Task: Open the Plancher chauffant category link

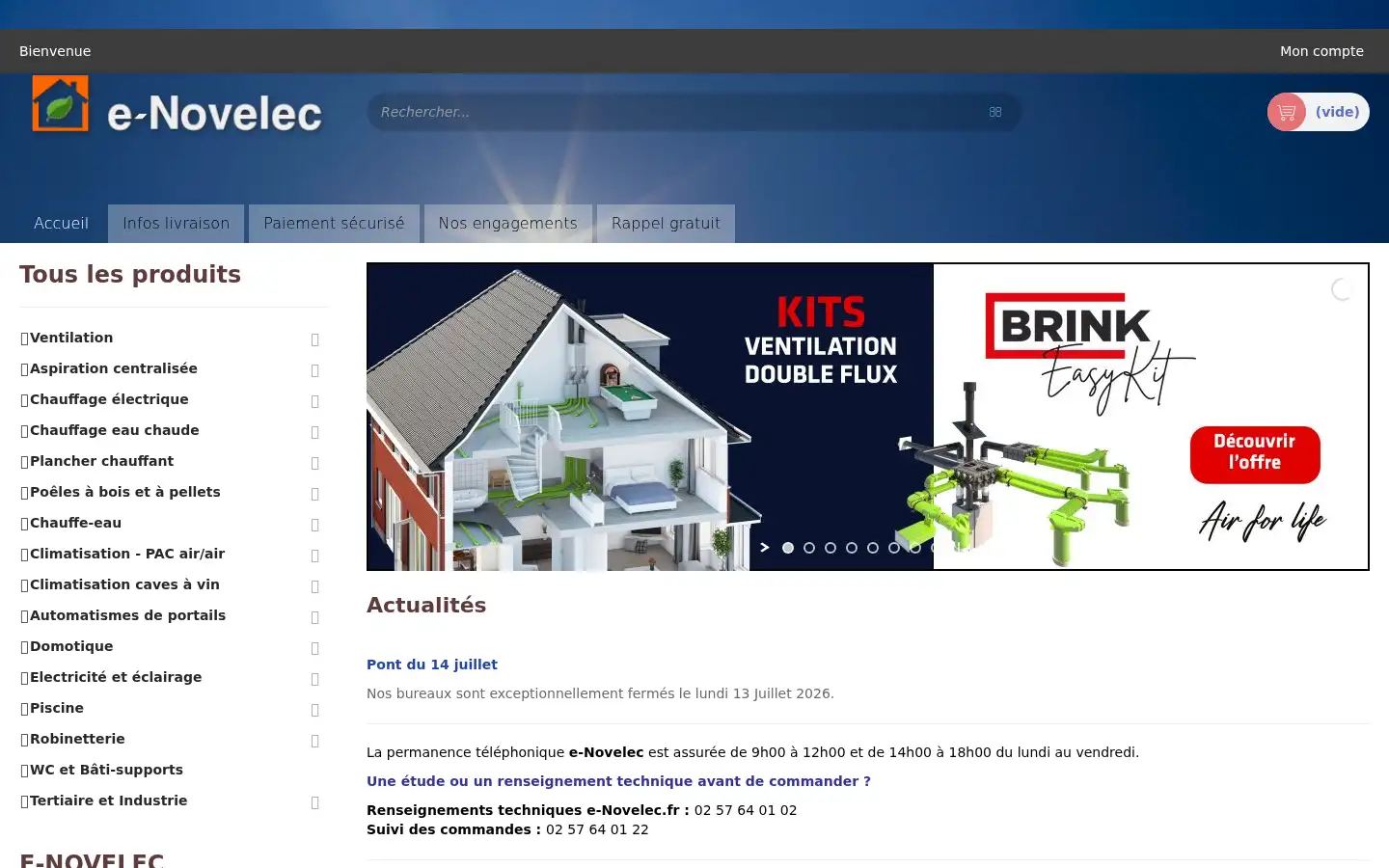Action: [x=101, y=461]
